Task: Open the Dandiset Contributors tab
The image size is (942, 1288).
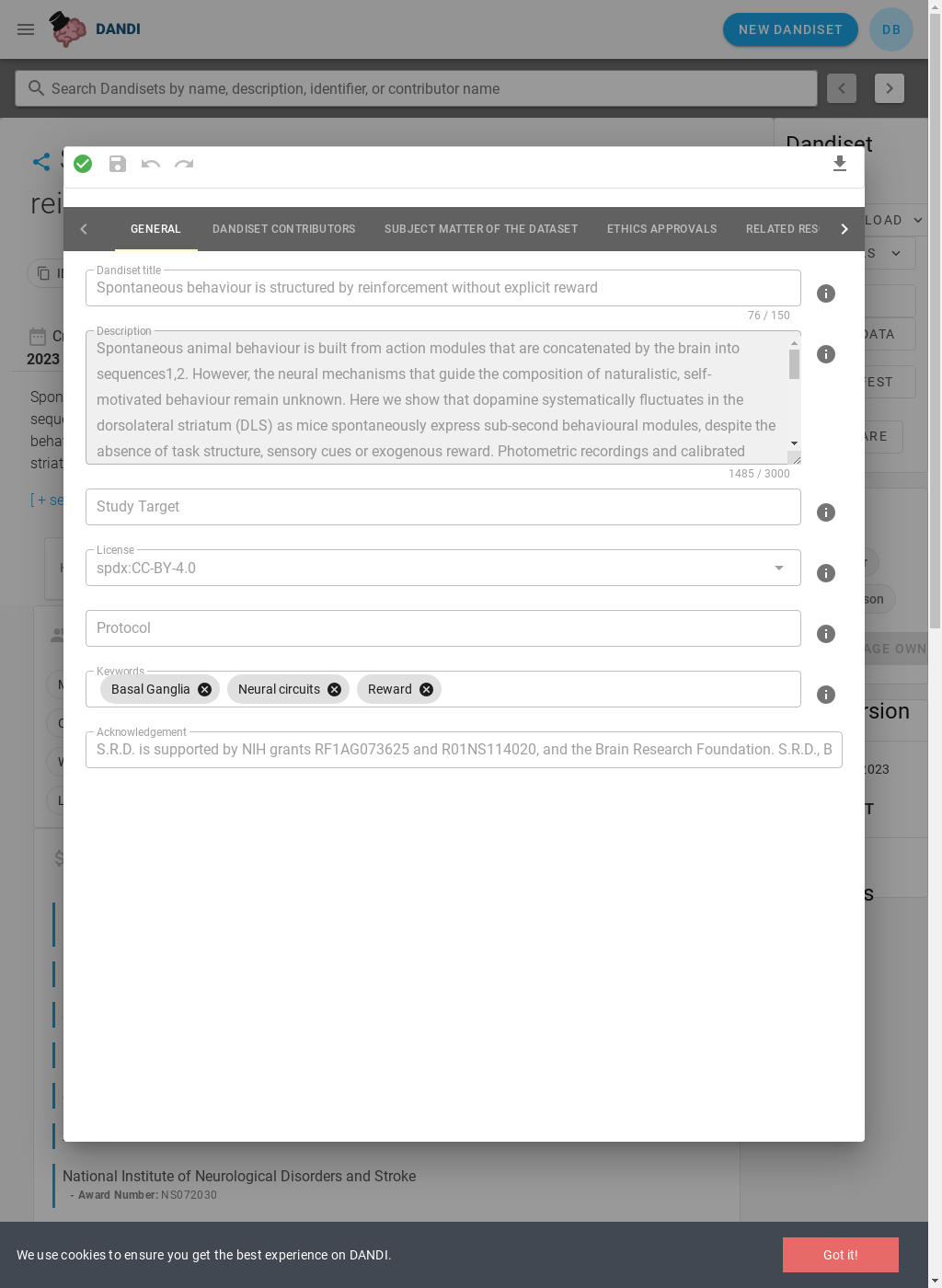Action: coord(283,229)
